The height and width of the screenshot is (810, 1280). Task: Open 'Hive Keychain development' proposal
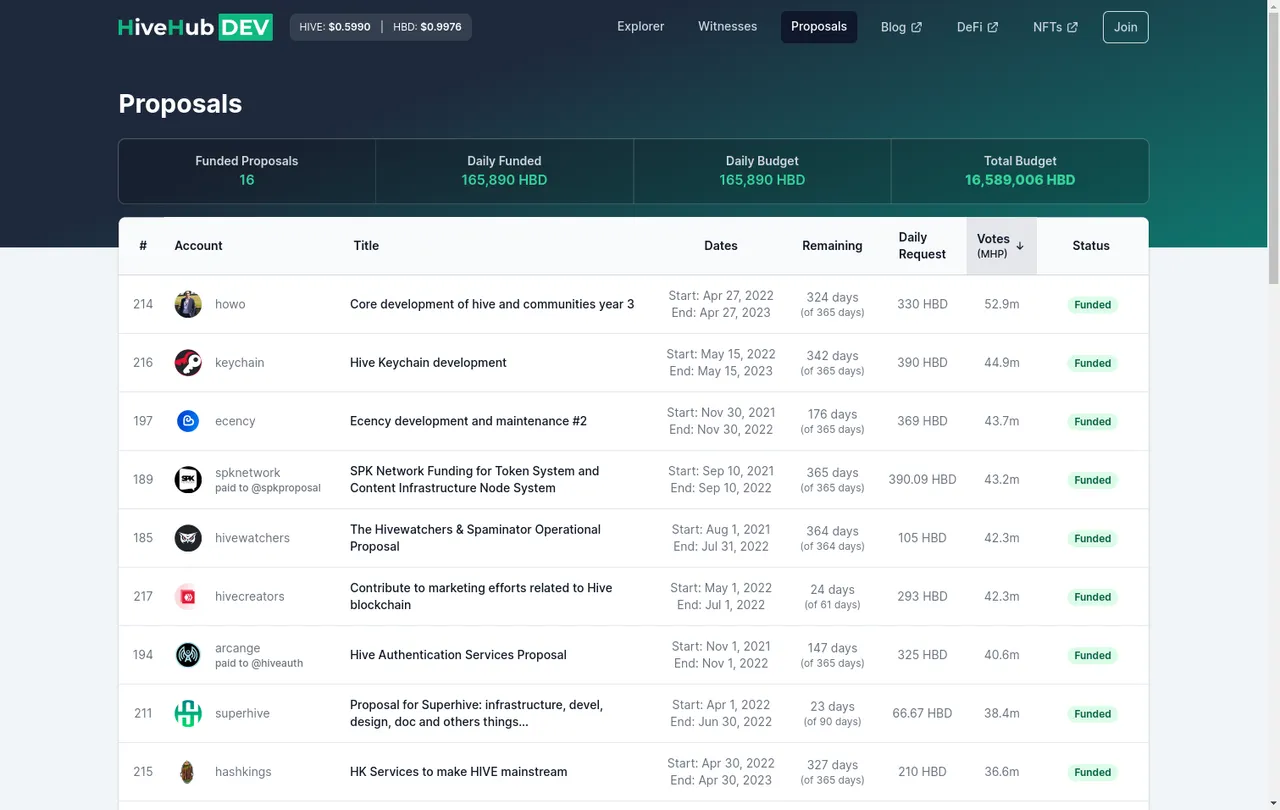[x=428, y=363]
